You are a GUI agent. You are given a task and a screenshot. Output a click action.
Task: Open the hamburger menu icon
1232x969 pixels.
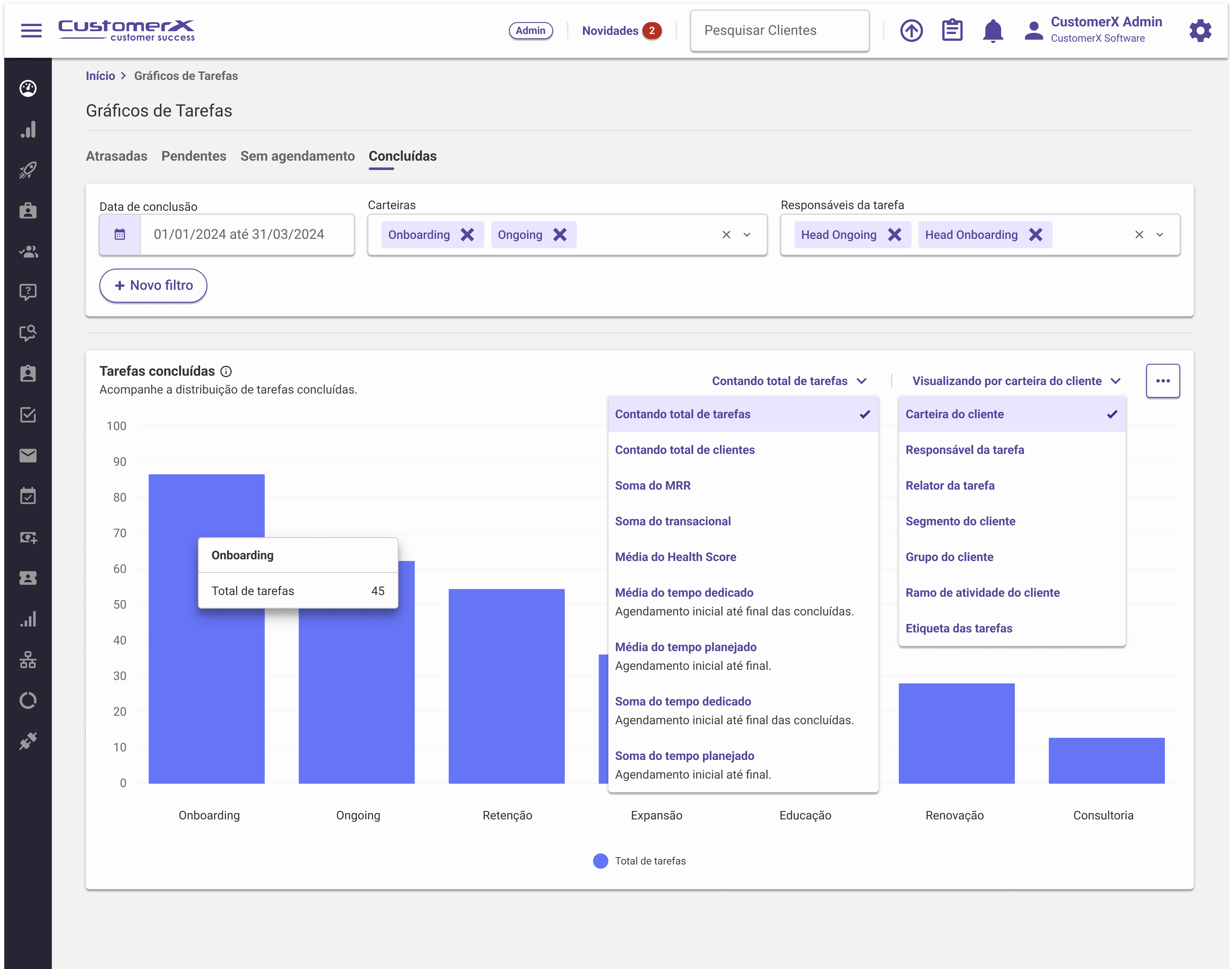pyautogui.click(x=31, y=31)
